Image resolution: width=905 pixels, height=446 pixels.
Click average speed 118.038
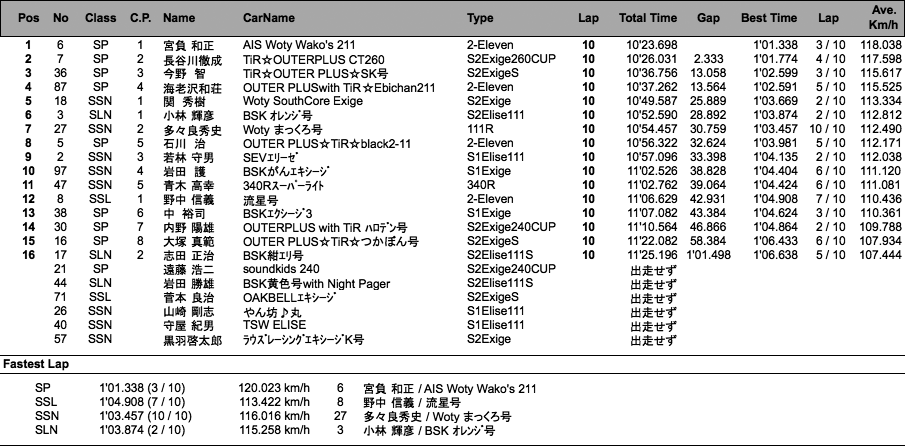(880, 45)
